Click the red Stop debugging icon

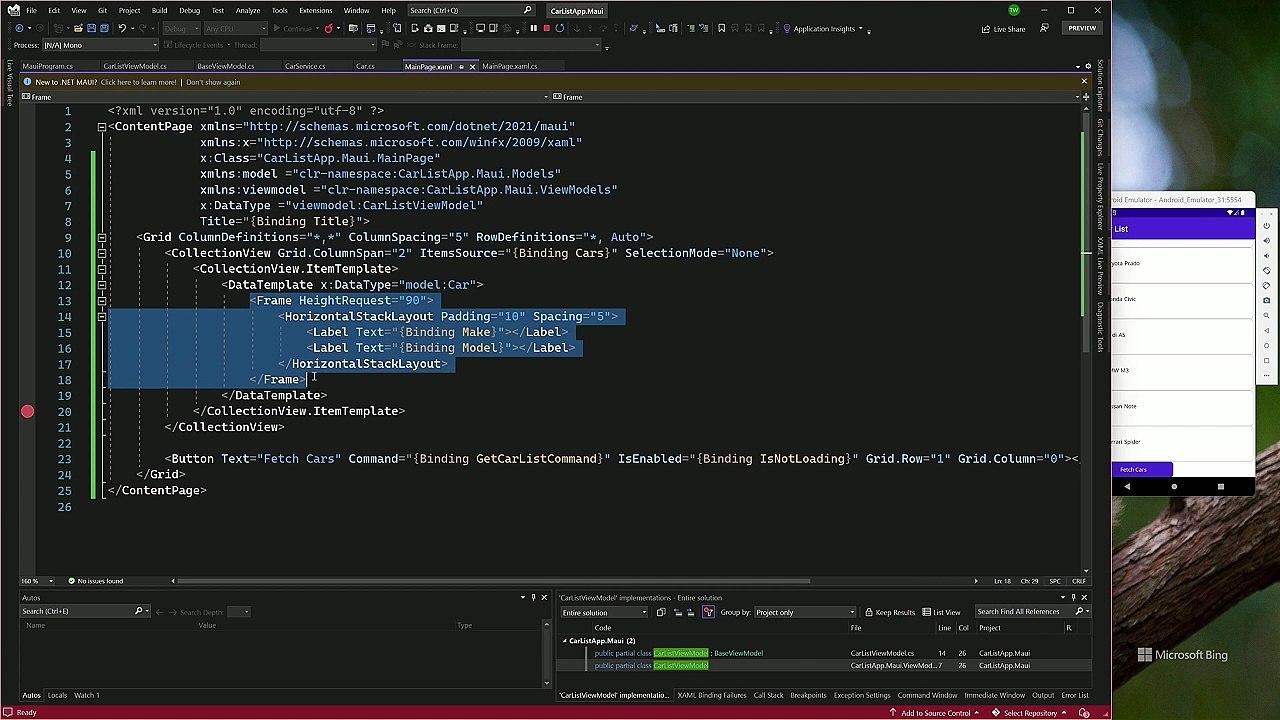(546, 28)
